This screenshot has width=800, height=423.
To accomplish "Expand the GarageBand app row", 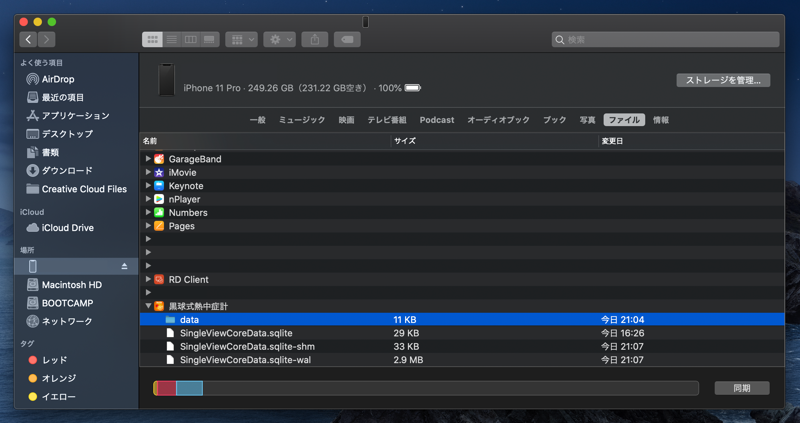I will [x=148, y=159].
